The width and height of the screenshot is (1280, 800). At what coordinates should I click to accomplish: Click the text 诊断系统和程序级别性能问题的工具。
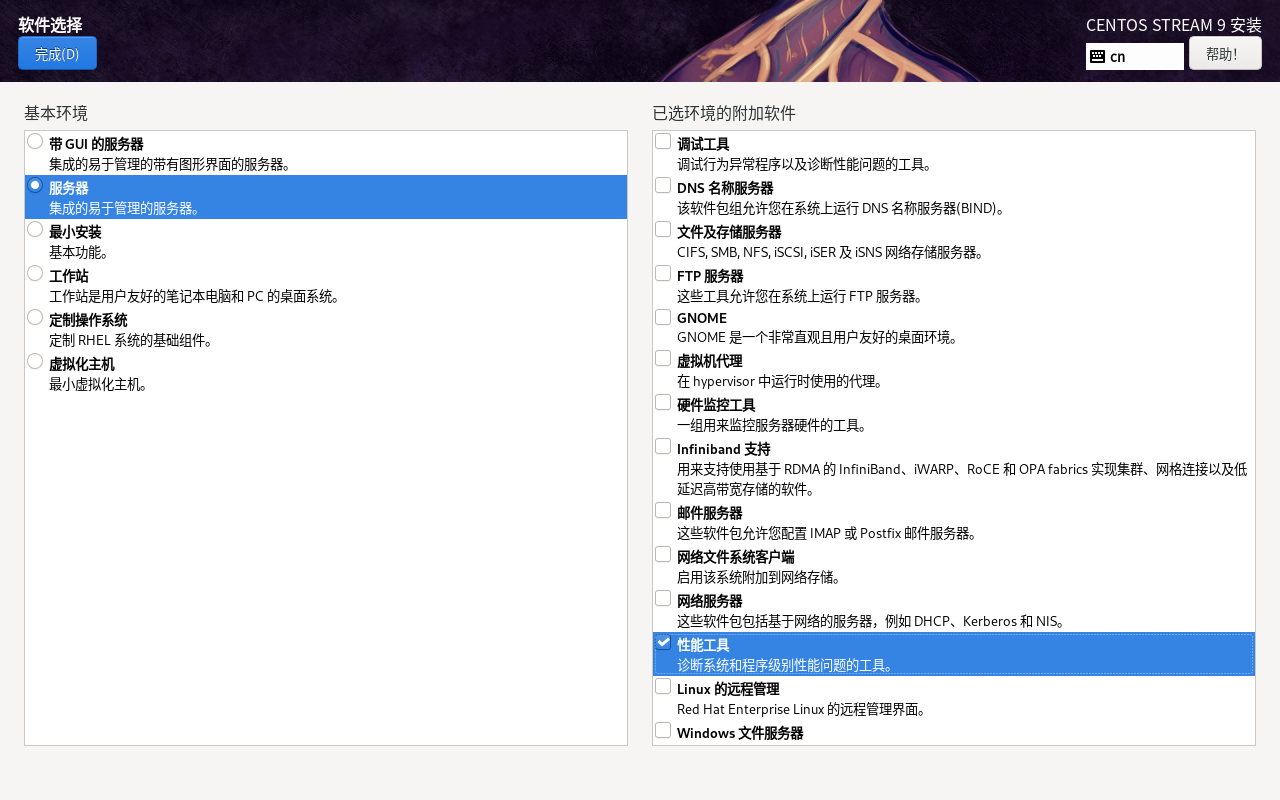pos(785,665)
